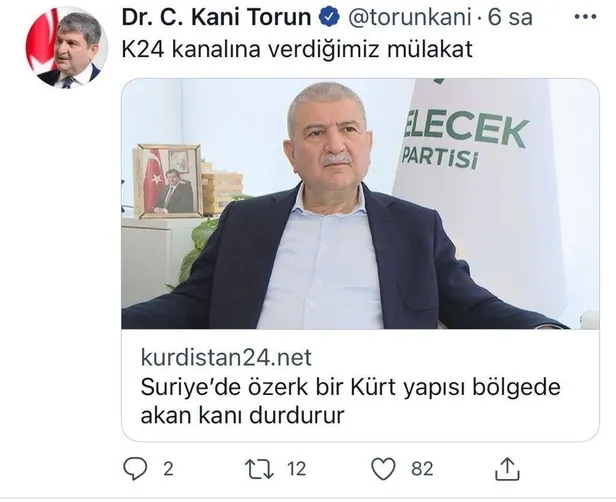
Task: Open the @torunkani handle link
Action: (x=409, y=18)
